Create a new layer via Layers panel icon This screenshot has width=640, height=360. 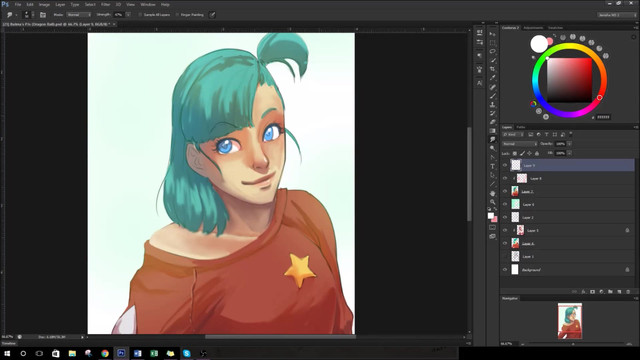[x=619, y=292]
